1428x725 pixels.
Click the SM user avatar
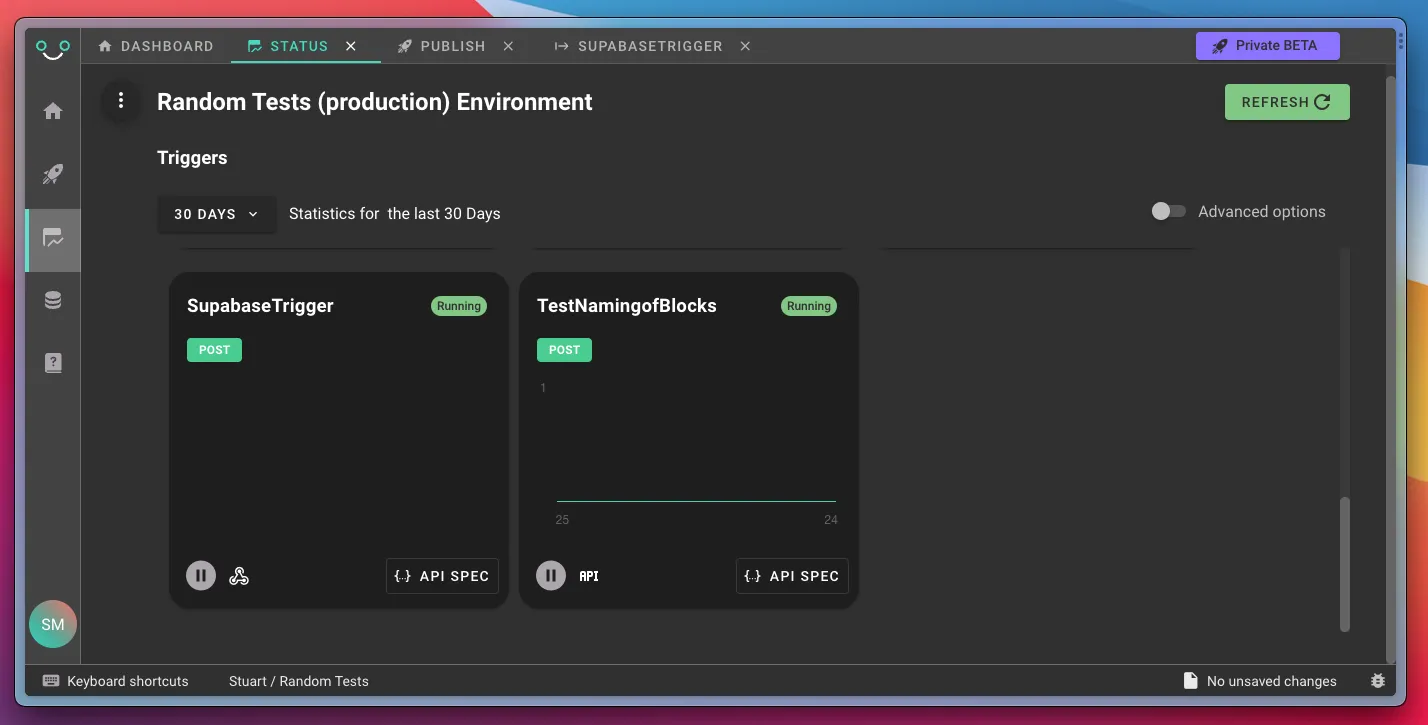pos(53,625)
